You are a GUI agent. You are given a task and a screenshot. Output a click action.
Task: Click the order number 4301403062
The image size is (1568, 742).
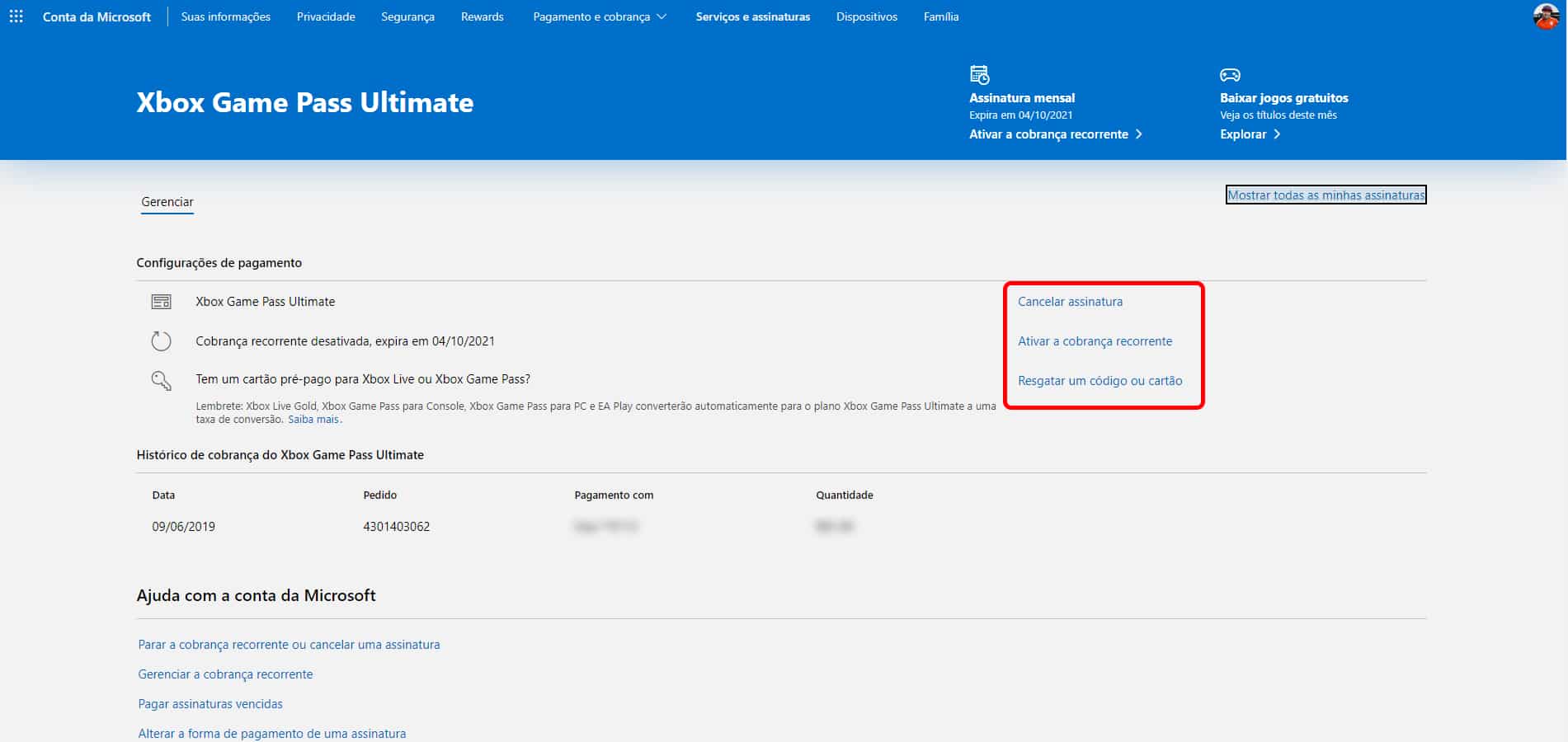pos(396,527)
